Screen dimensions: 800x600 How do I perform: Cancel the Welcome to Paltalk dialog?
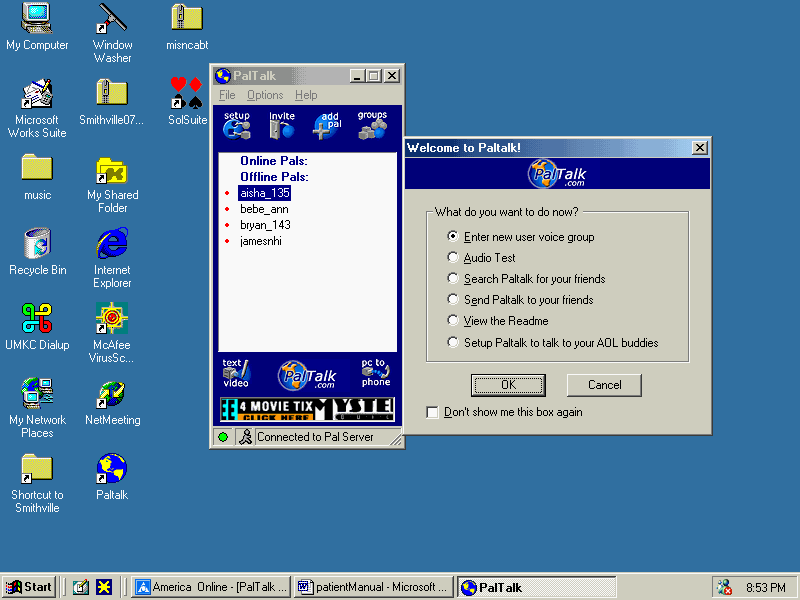(604, 385)
